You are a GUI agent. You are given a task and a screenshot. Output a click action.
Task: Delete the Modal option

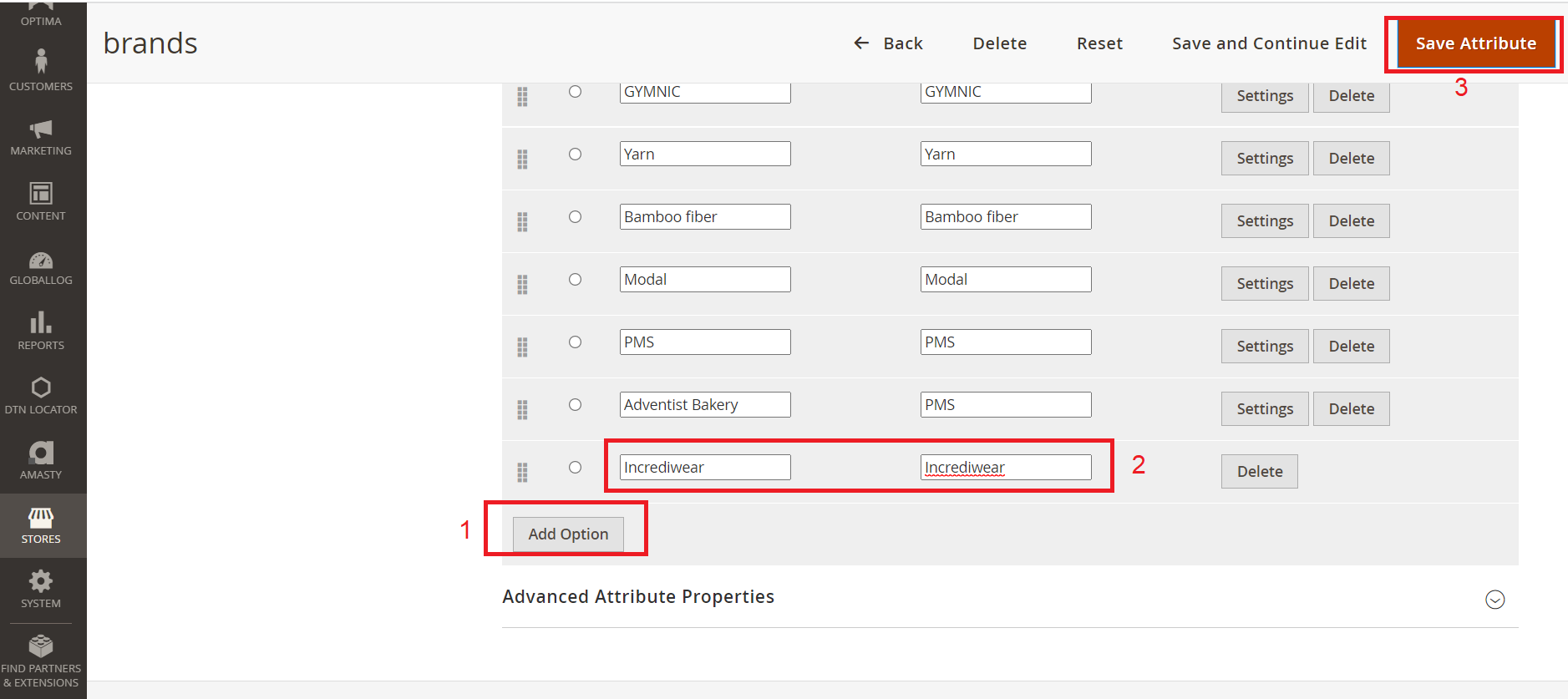tap(1352, 283)
